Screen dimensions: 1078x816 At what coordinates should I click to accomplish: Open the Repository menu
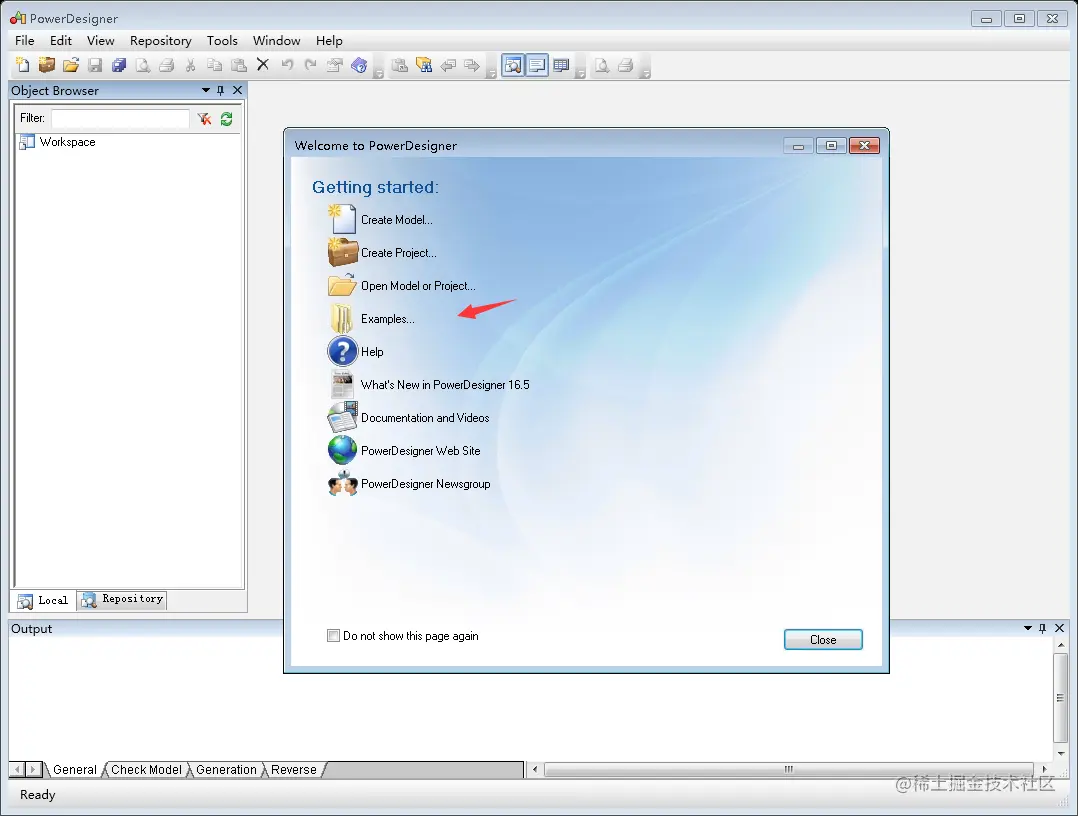point(161,41)
